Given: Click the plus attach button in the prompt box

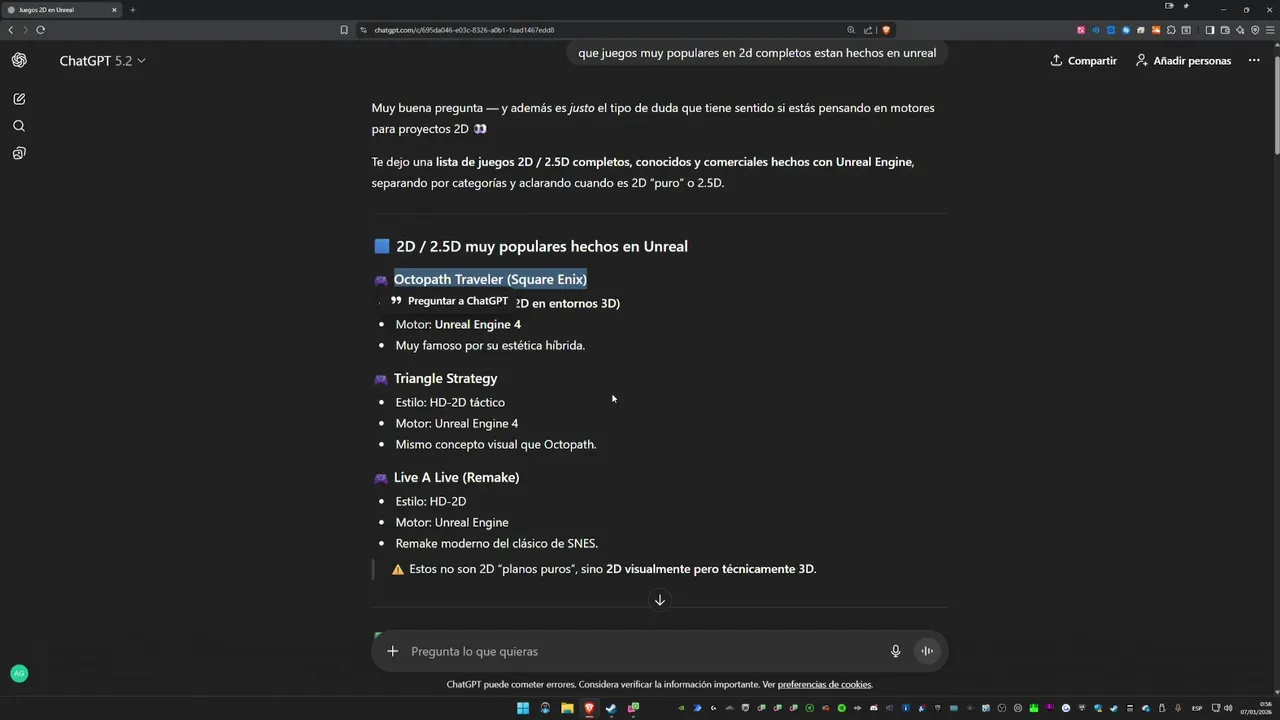Looking at the screenshot, I should pos(392,651).
